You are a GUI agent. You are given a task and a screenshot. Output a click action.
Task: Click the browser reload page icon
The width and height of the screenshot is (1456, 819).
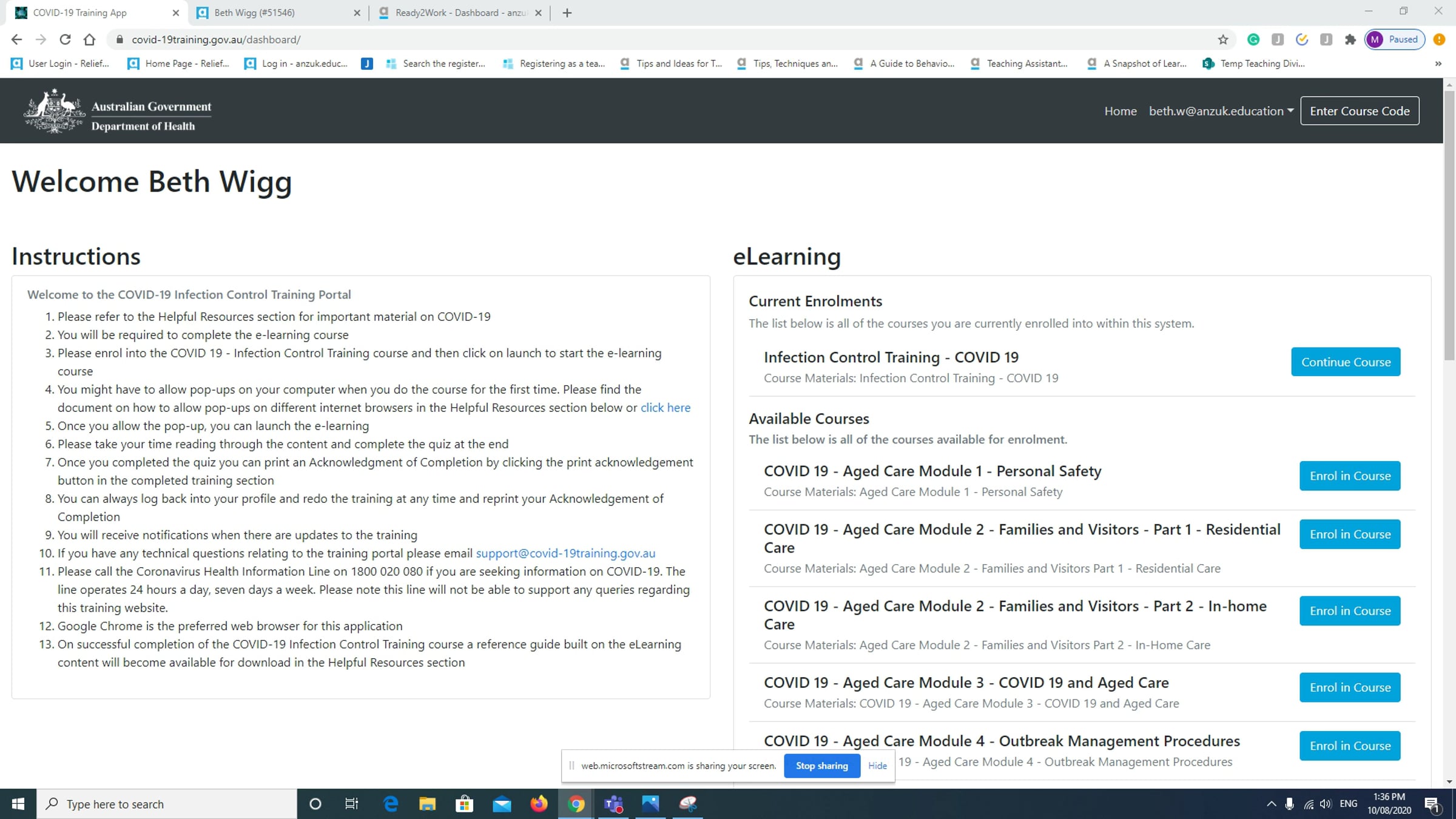tap(65, 39)
